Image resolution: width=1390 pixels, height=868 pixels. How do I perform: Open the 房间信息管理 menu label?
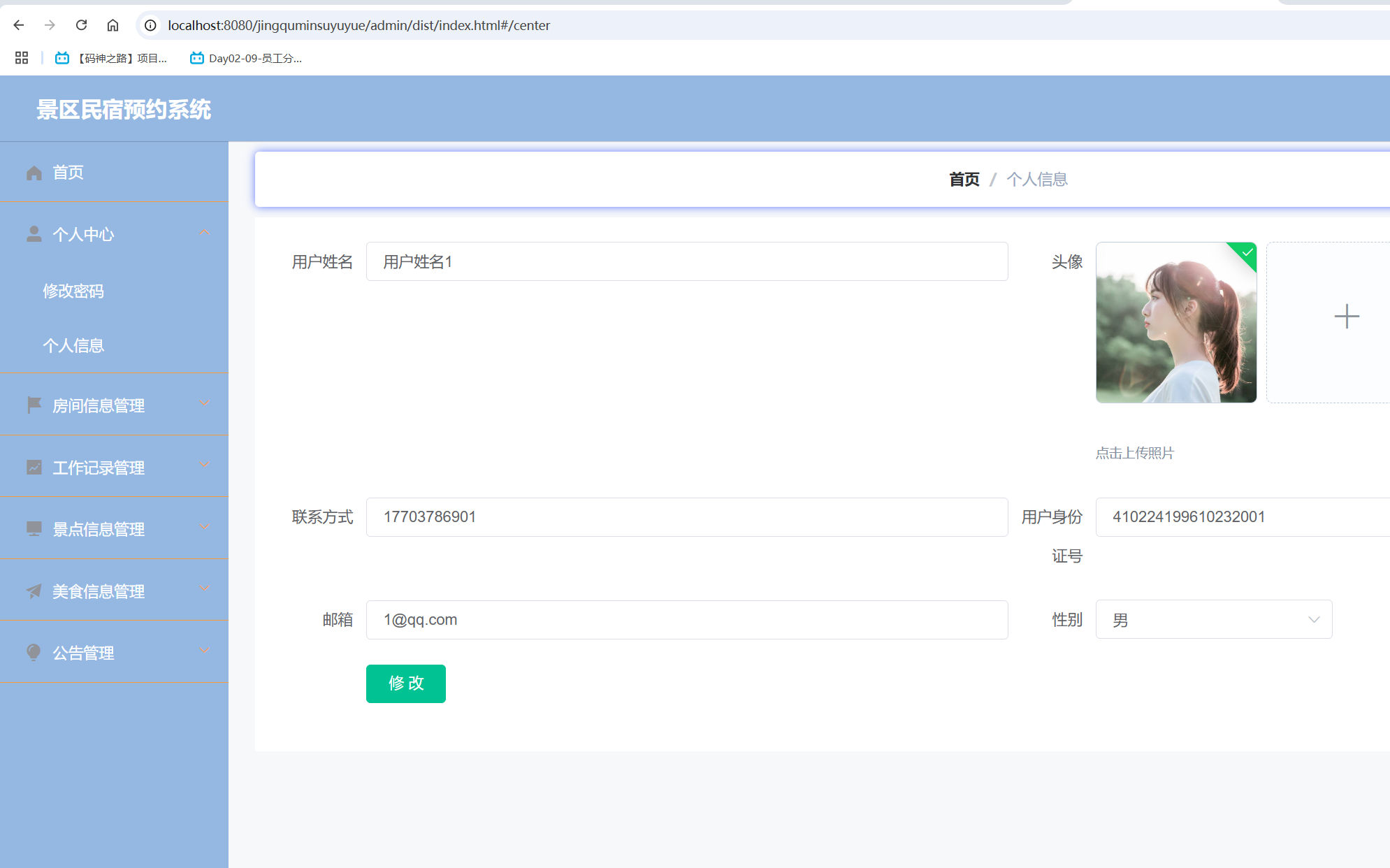(x=99, y=405)
